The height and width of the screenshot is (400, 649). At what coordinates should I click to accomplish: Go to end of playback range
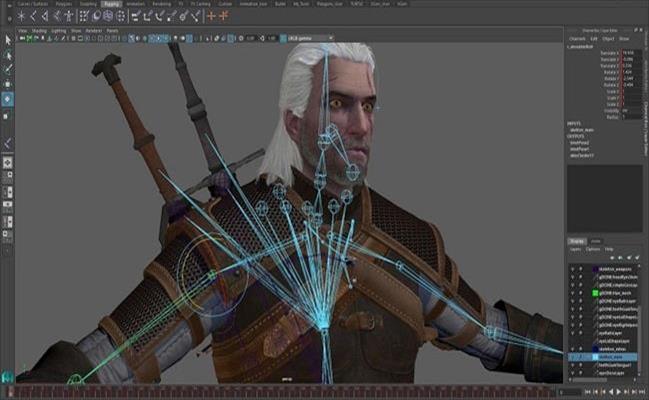pyautogui.click(x=642, y=392)
